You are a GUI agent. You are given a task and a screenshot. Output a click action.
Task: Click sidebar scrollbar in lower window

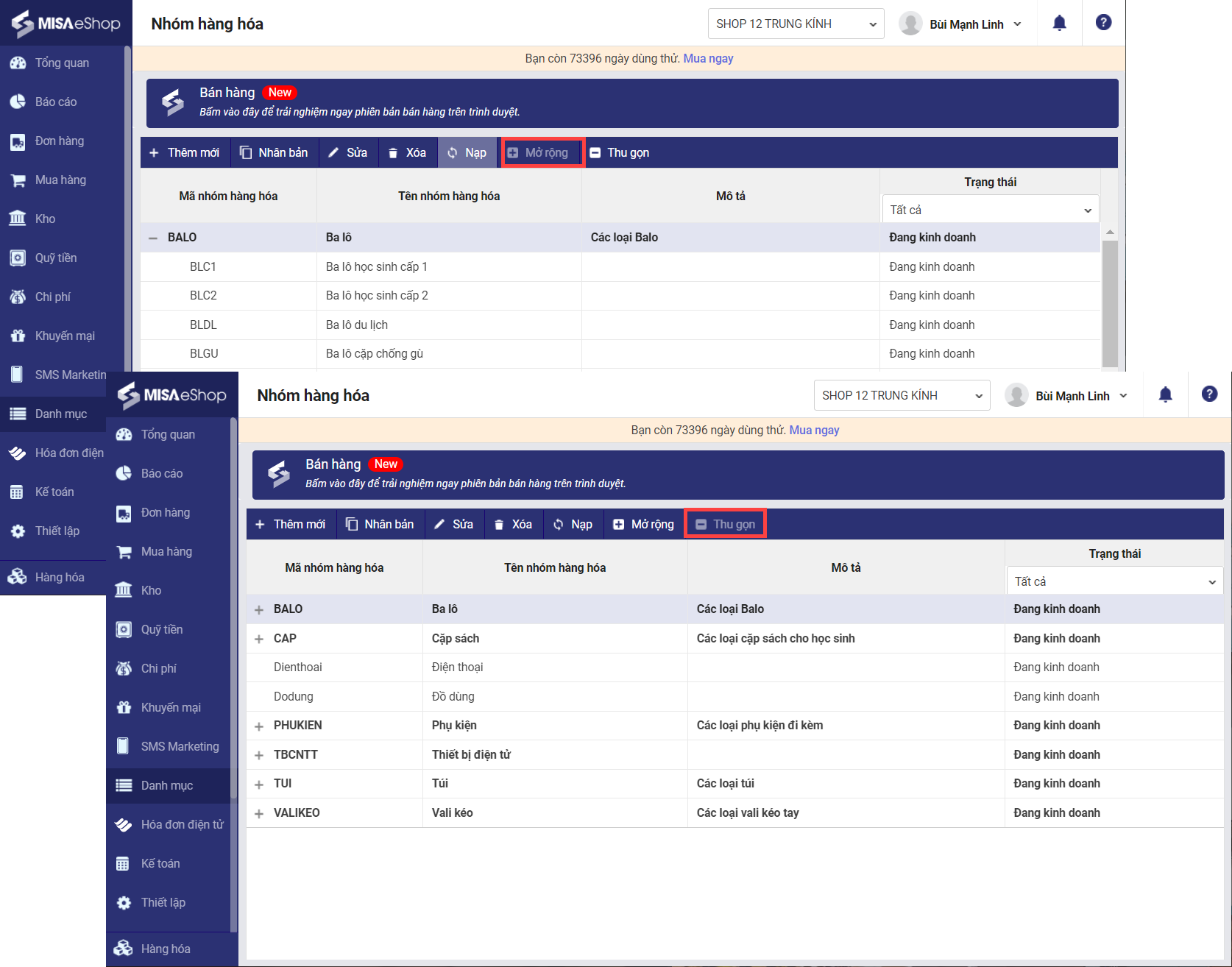click(x=234, y=607)
